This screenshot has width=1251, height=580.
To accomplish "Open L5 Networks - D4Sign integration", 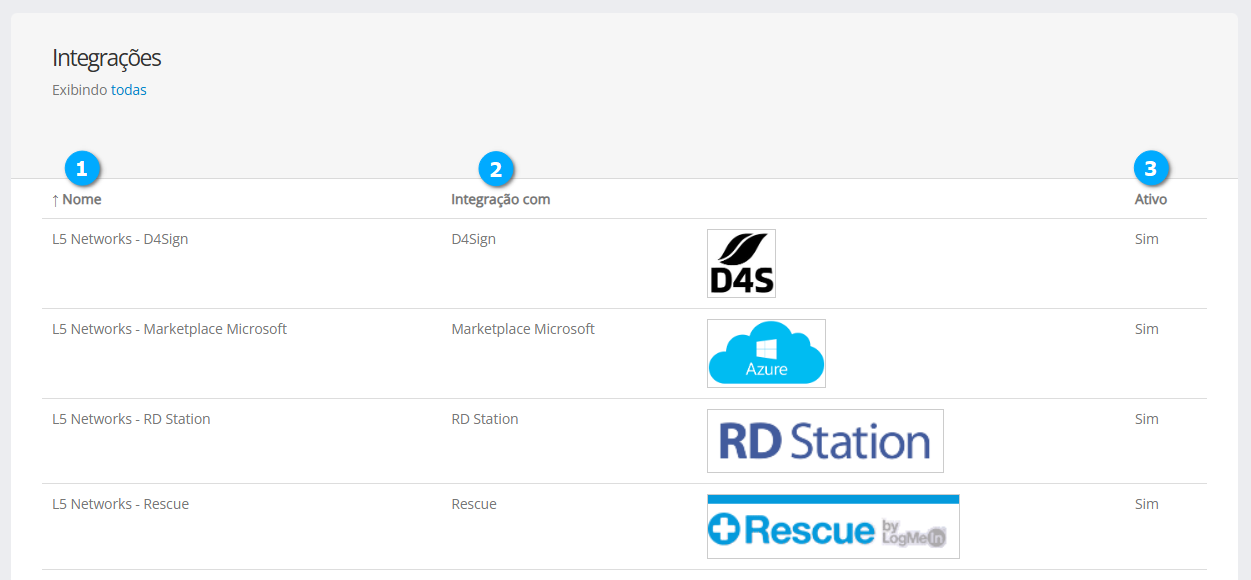I will [120, 239].
